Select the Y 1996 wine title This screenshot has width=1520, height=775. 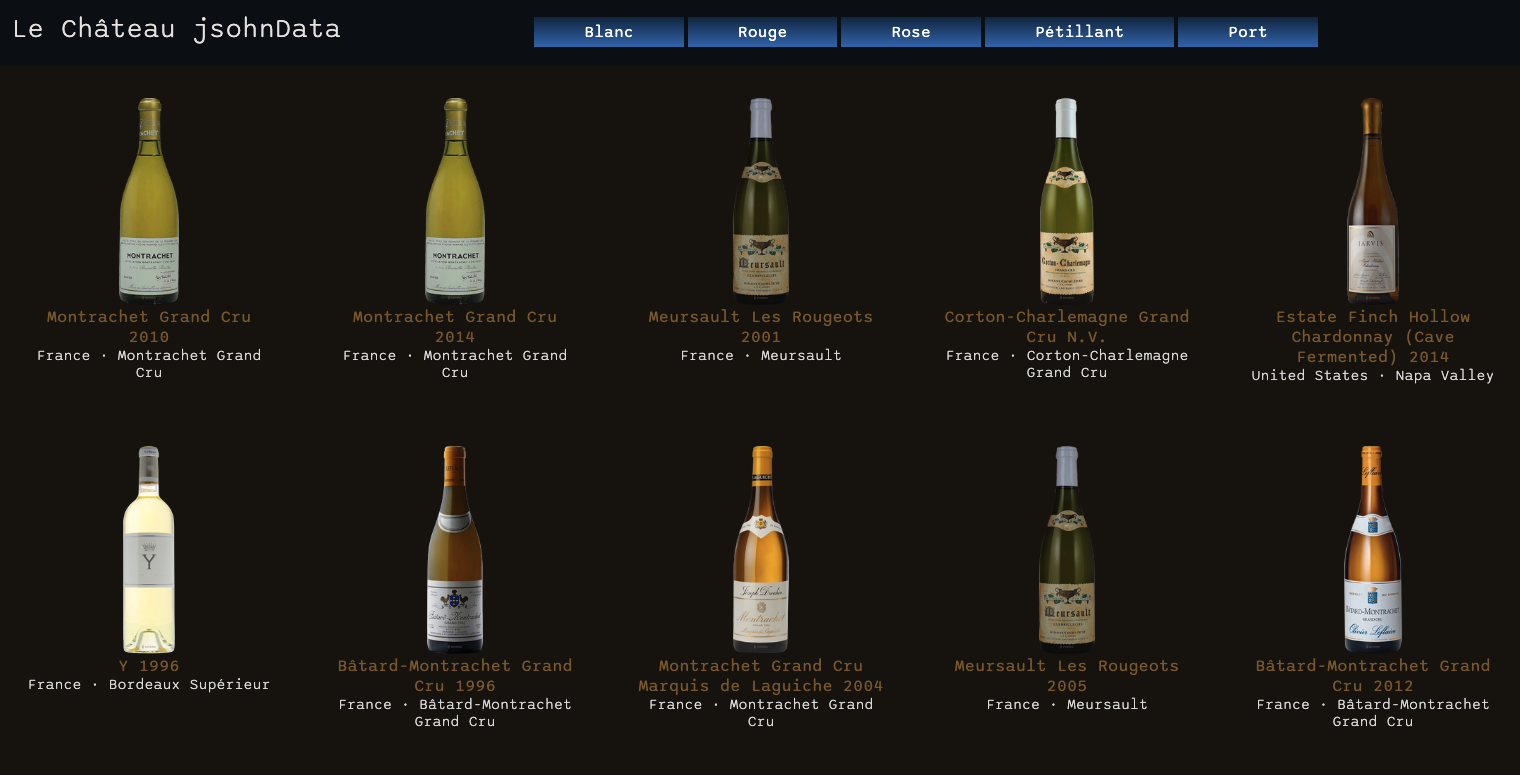[149, 666]
